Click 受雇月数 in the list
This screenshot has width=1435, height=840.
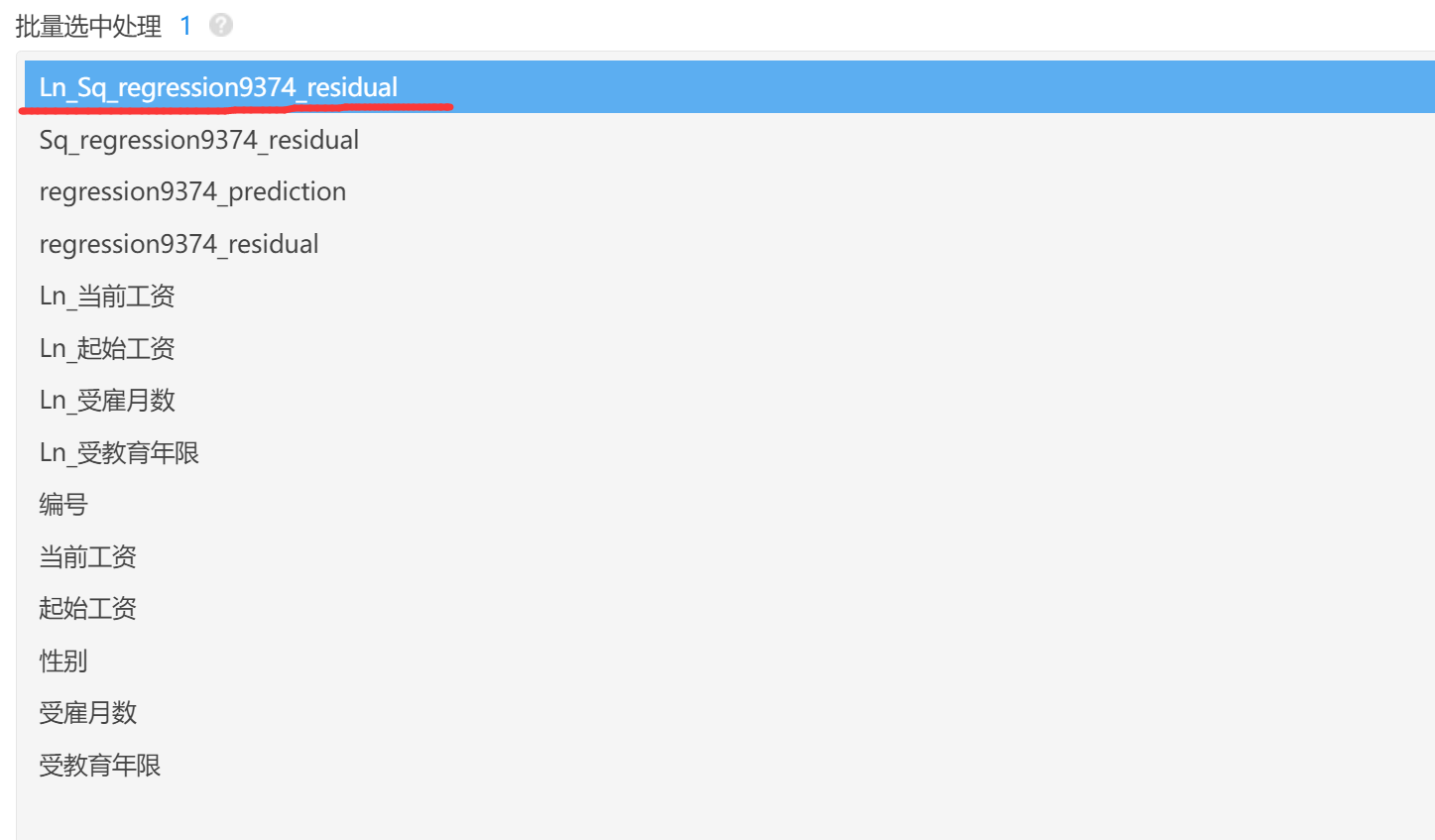point(87,712)
